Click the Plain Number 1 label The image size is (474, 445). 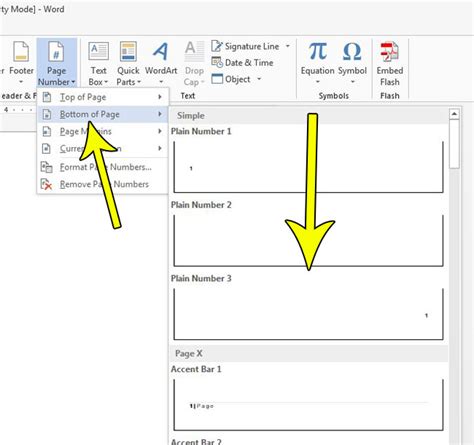[x=201, y=131]
